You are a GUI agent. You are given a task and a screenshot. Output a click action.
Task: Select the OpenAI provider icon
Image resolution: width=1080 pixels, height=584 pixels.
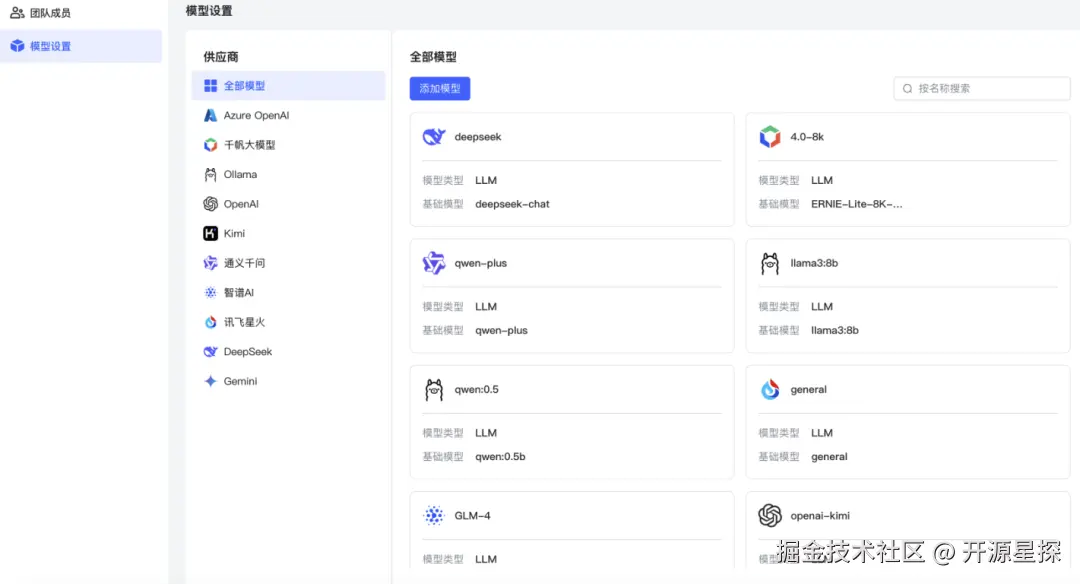pyautogui.click(x=211, y=203)
